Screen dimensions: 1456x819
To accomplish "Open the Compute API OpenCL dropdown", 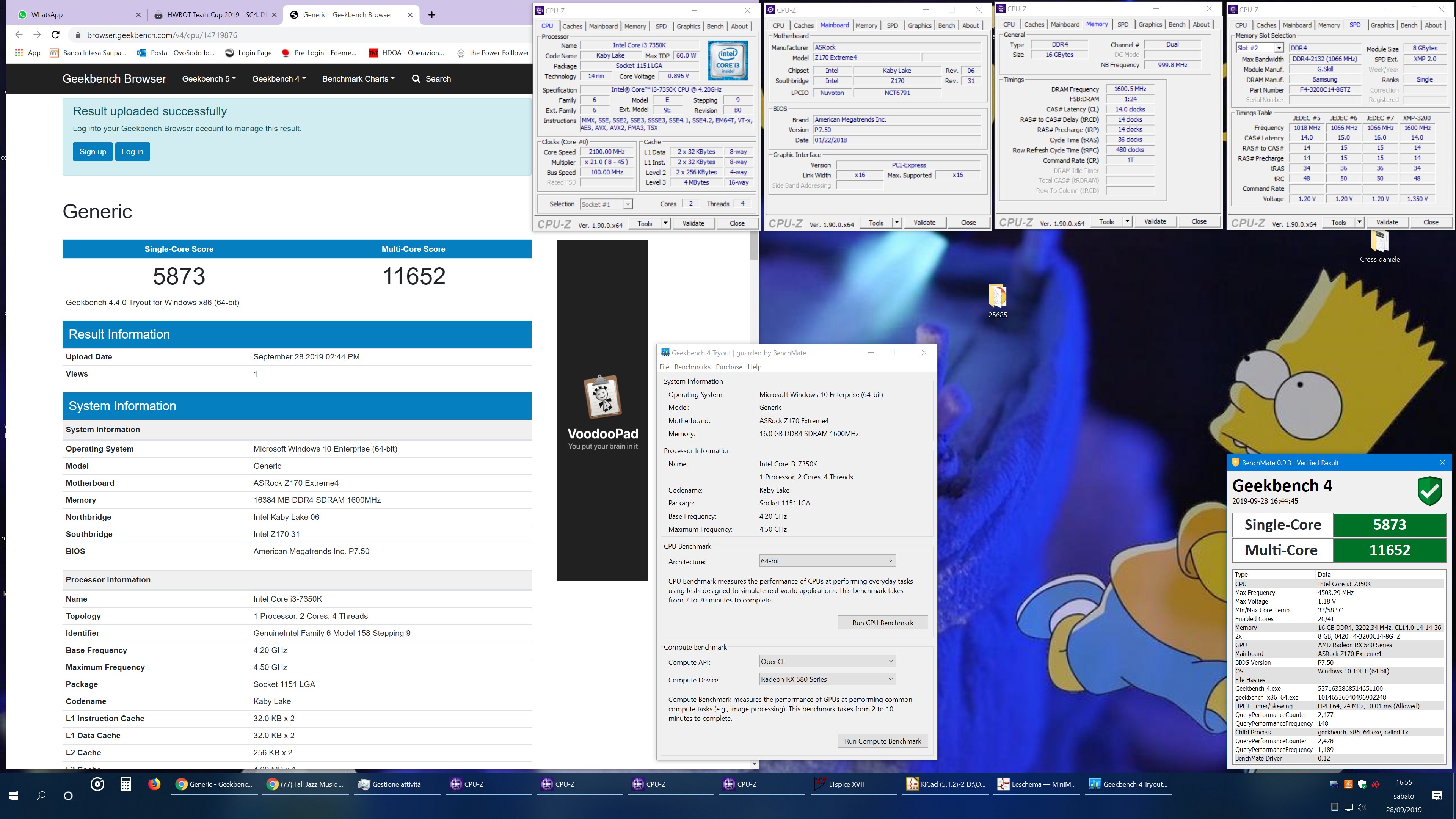I will [827, 661].
